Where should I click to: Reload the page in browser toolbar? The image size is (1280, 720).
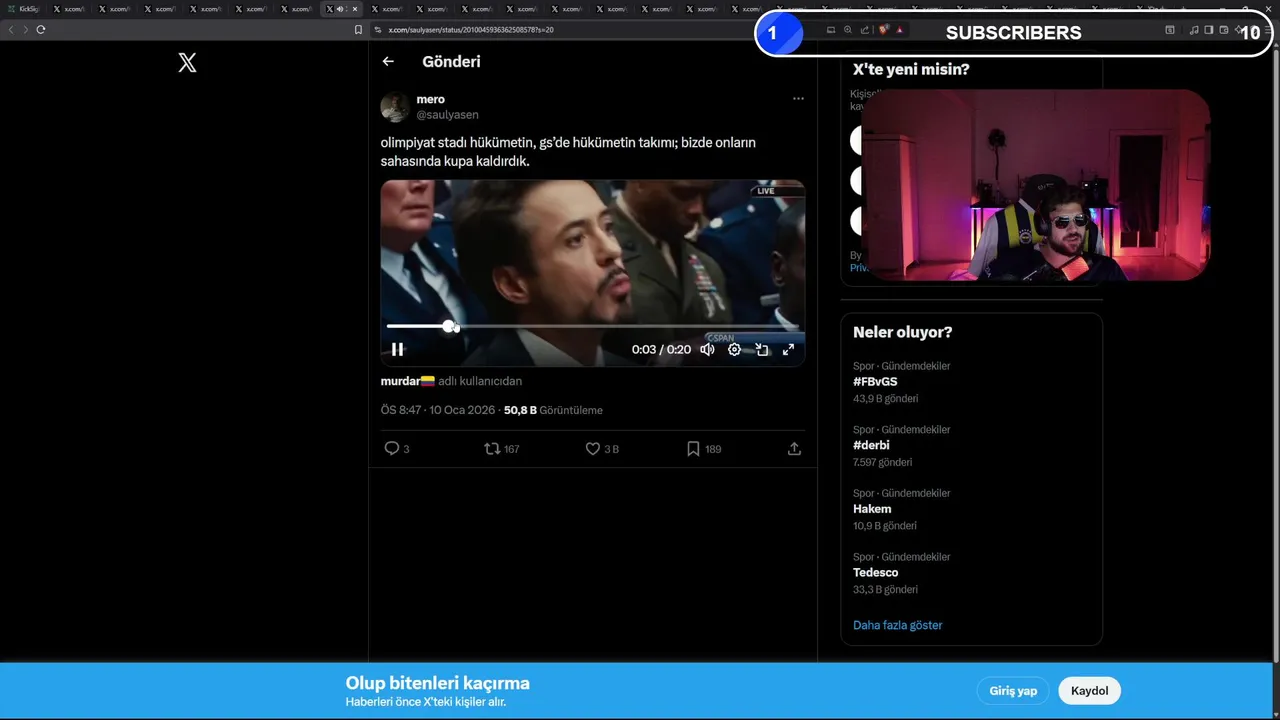pos(41,29)
